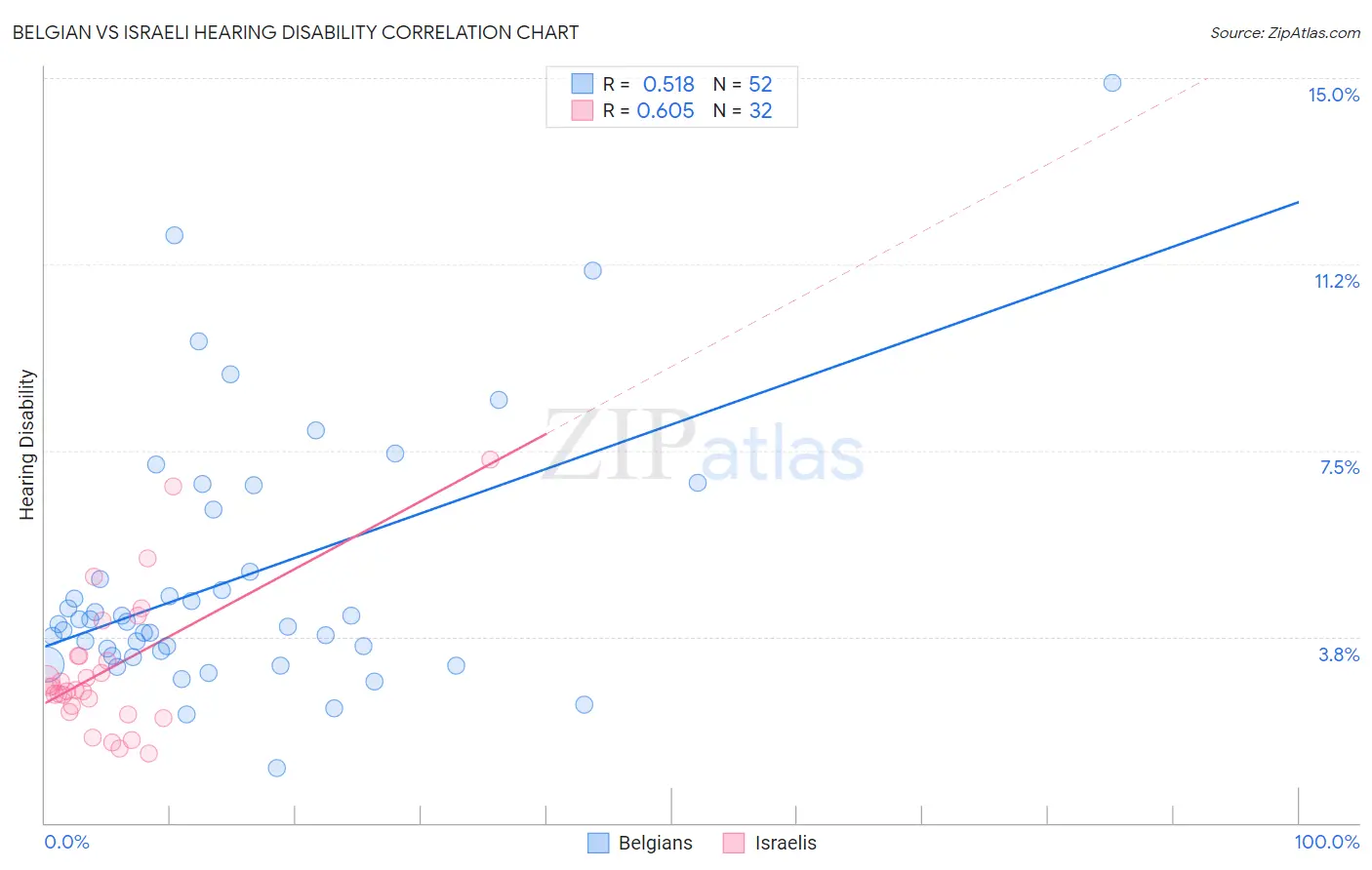
Task: Click the 100.0% x-axis label
Action: point(1326,842)
